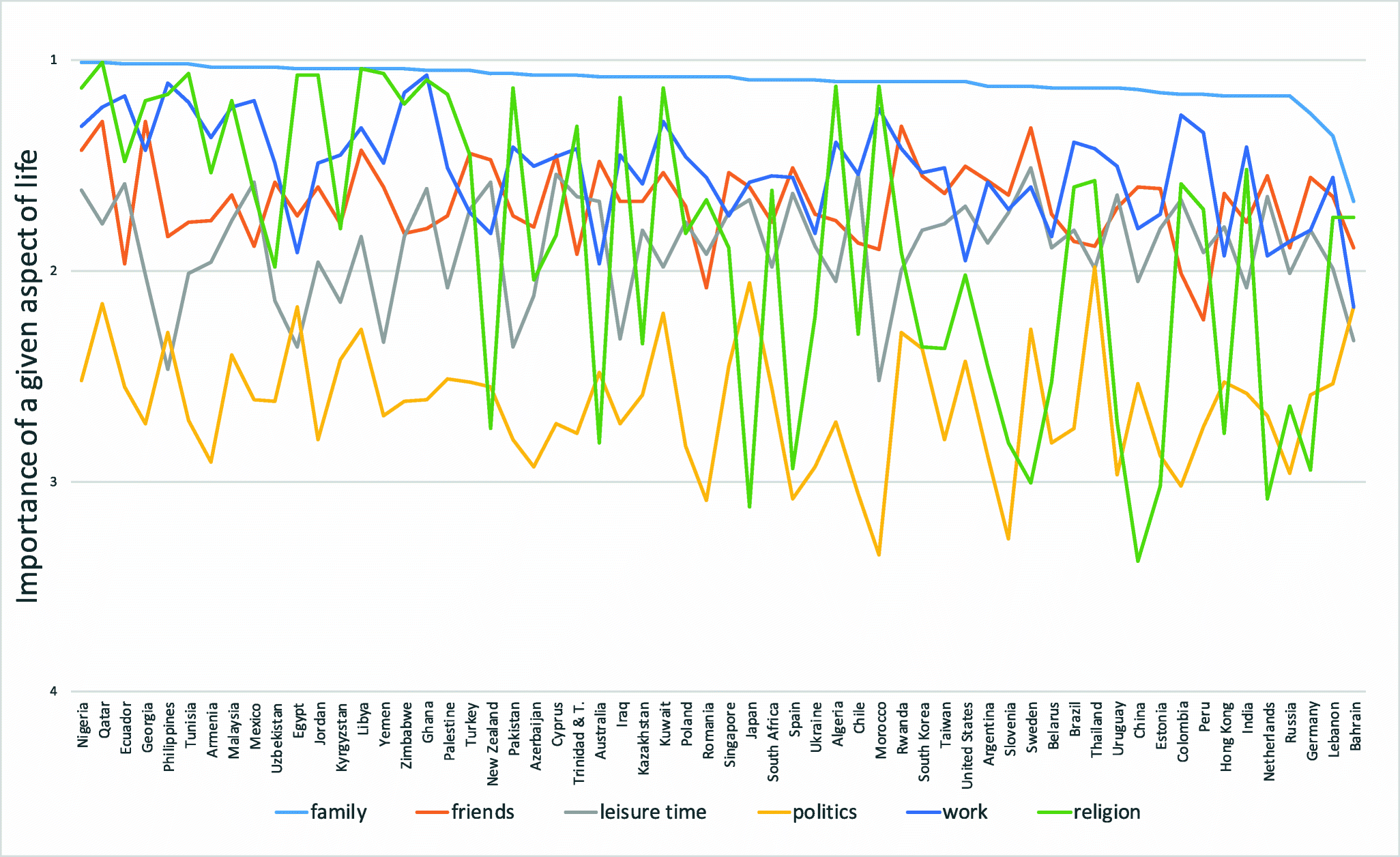
Task: Select the 'New Zealand' country label
Action: (493, 744)
